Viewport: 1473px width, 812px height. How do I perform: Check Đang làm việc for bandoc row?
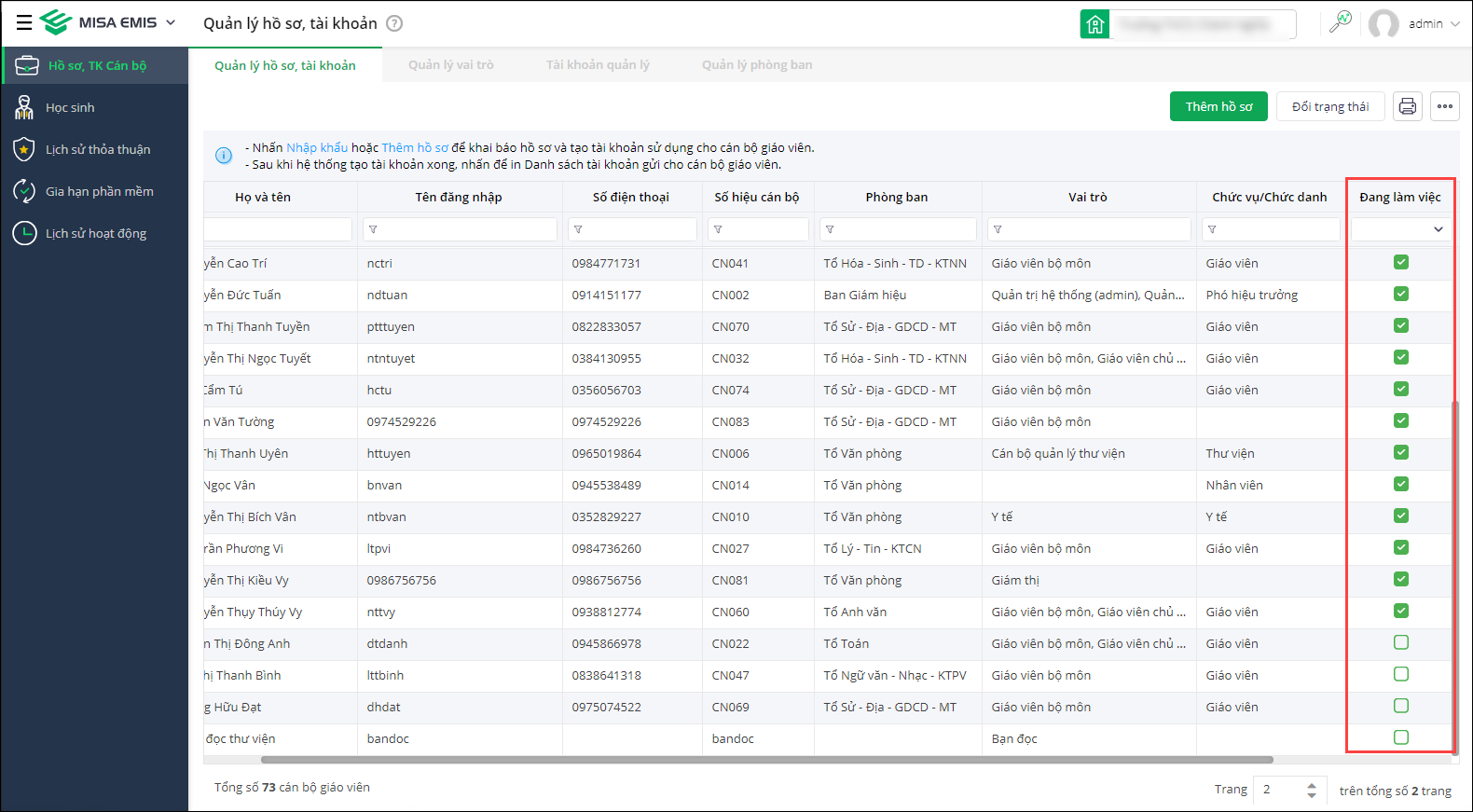[x=1400, y=738]
